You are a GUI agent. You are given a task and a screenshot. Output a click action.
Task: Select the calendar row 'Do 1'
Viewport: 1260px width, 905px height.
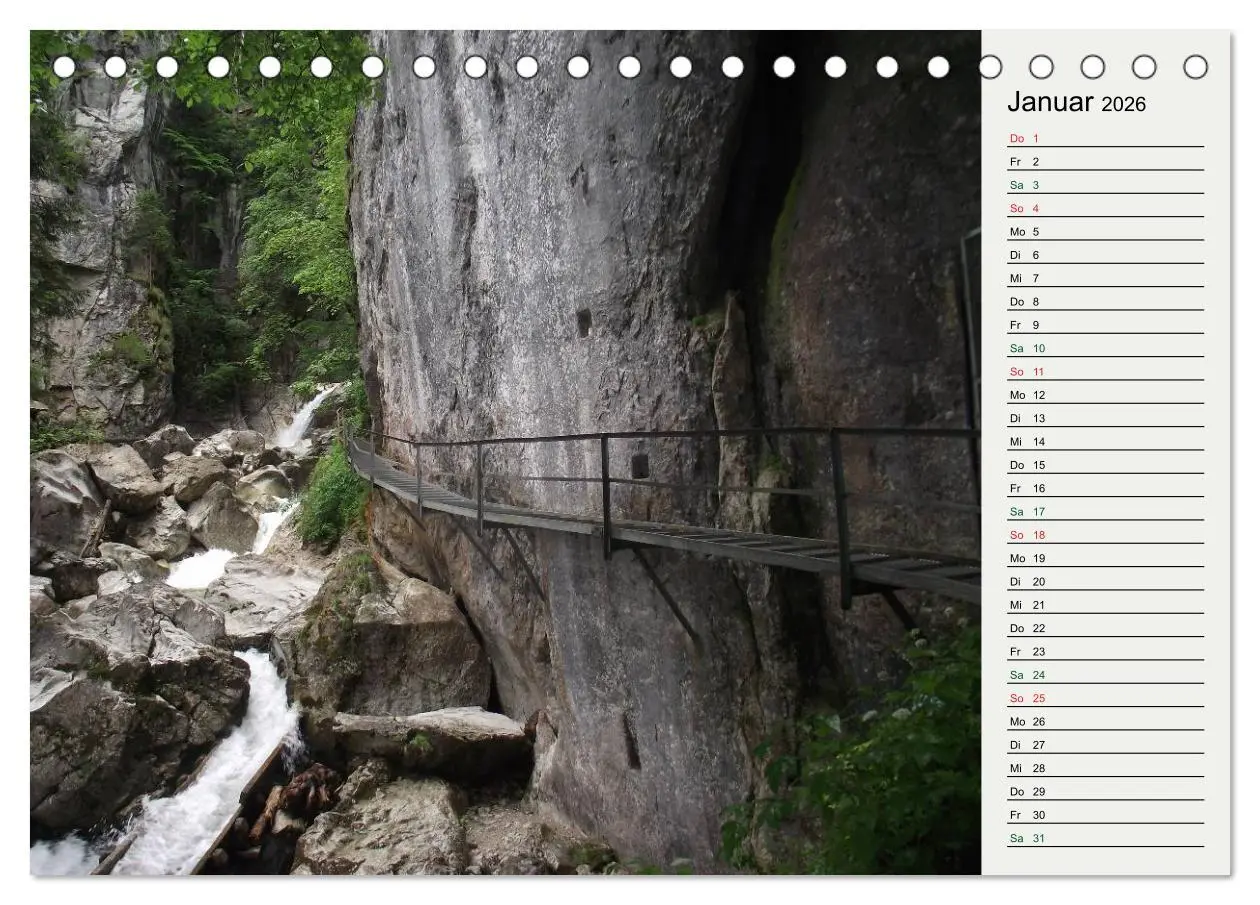pos(1105,138)
